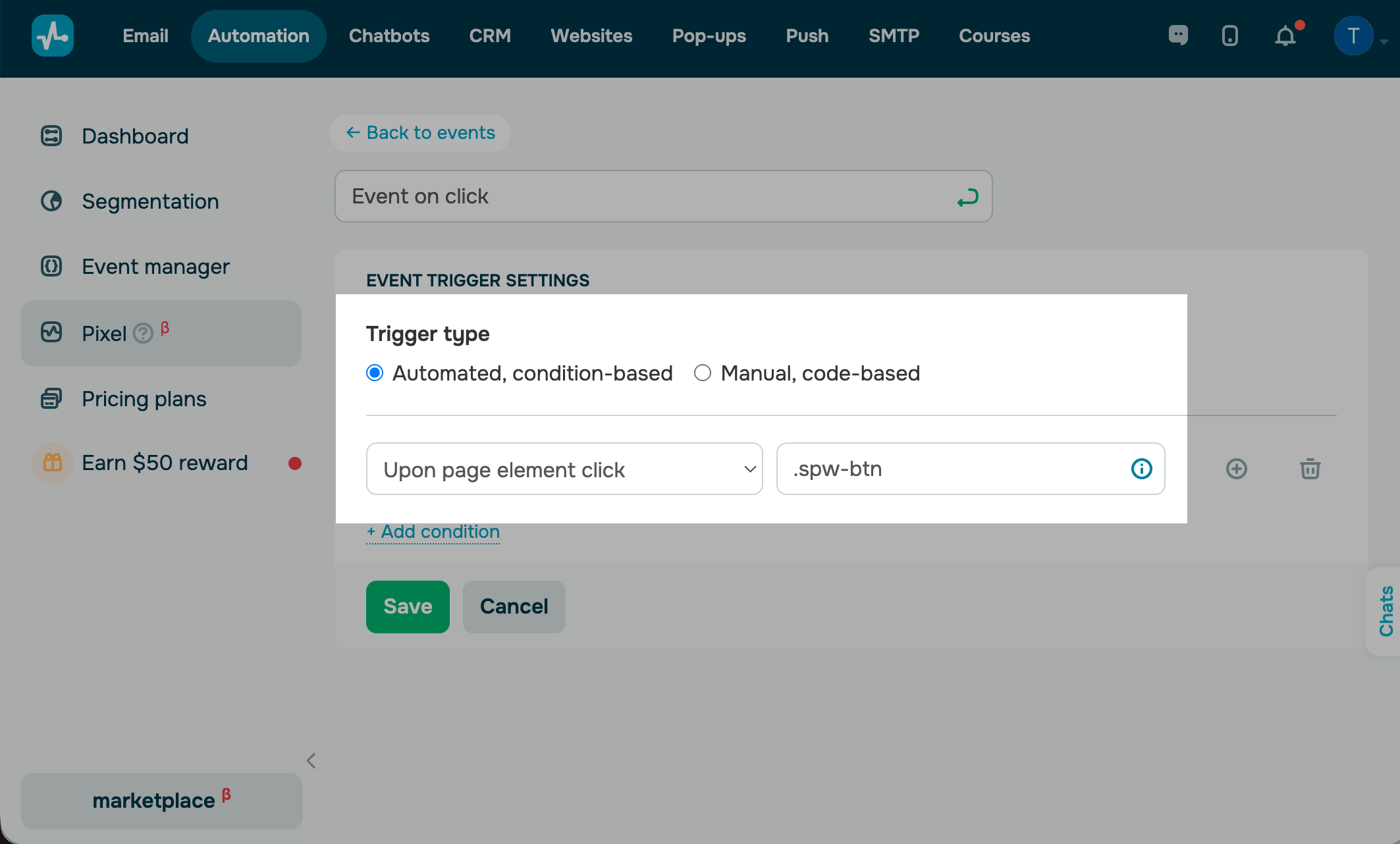Viewport: 1400px width, 844px height.
Task: Click the green Save button
Action: pos(408,606)
